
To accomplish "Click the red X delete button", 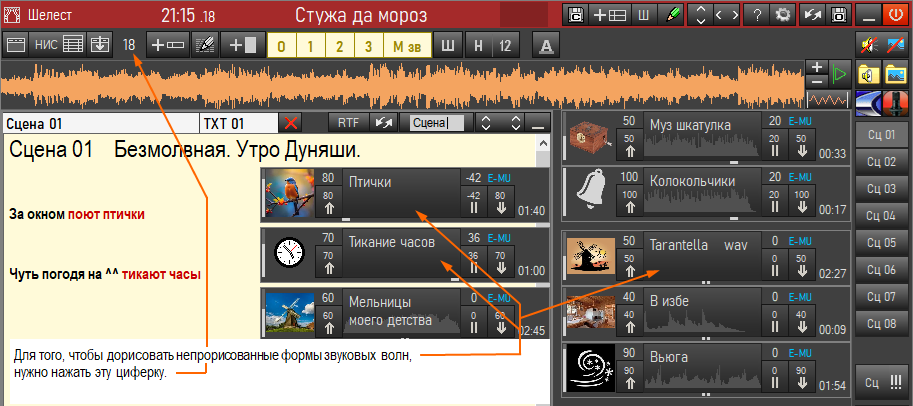I will click(x=292, y=123).
